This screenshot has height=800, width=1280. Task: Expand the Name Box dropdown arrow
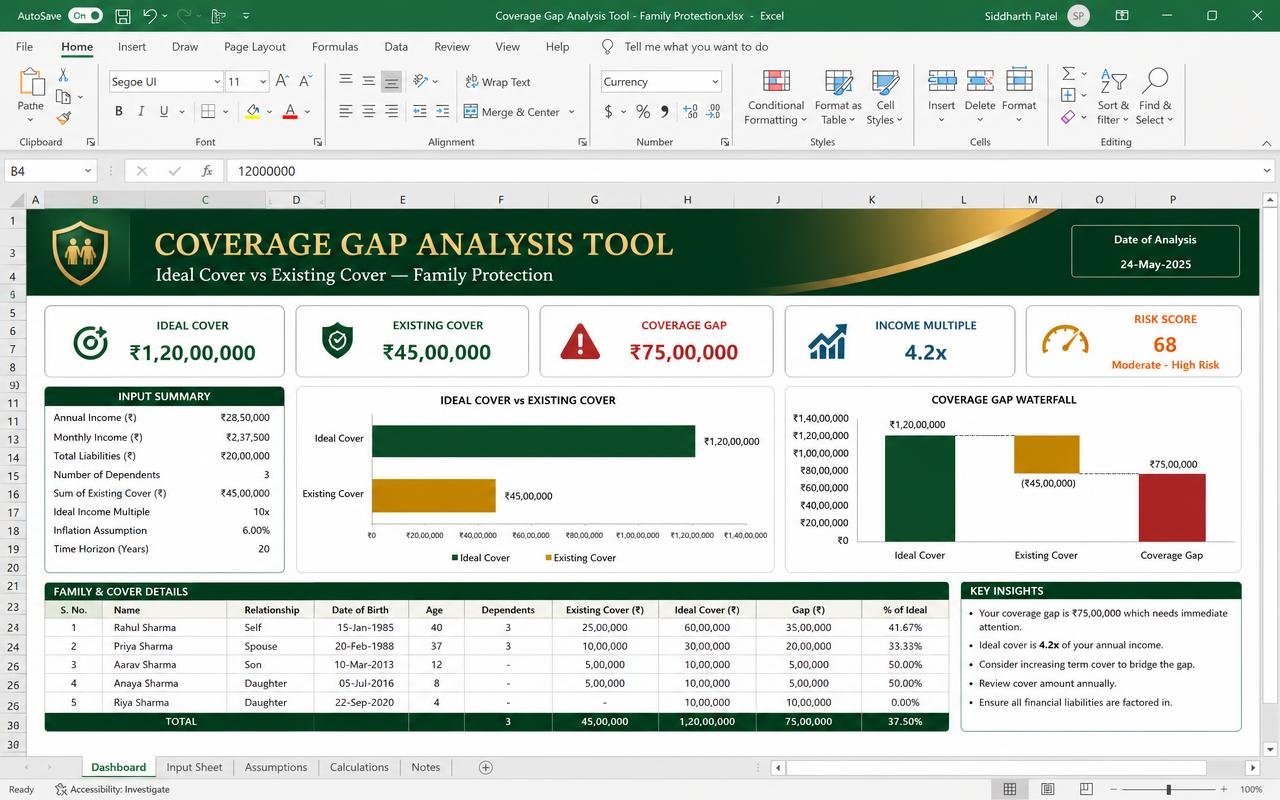(87, 171)
